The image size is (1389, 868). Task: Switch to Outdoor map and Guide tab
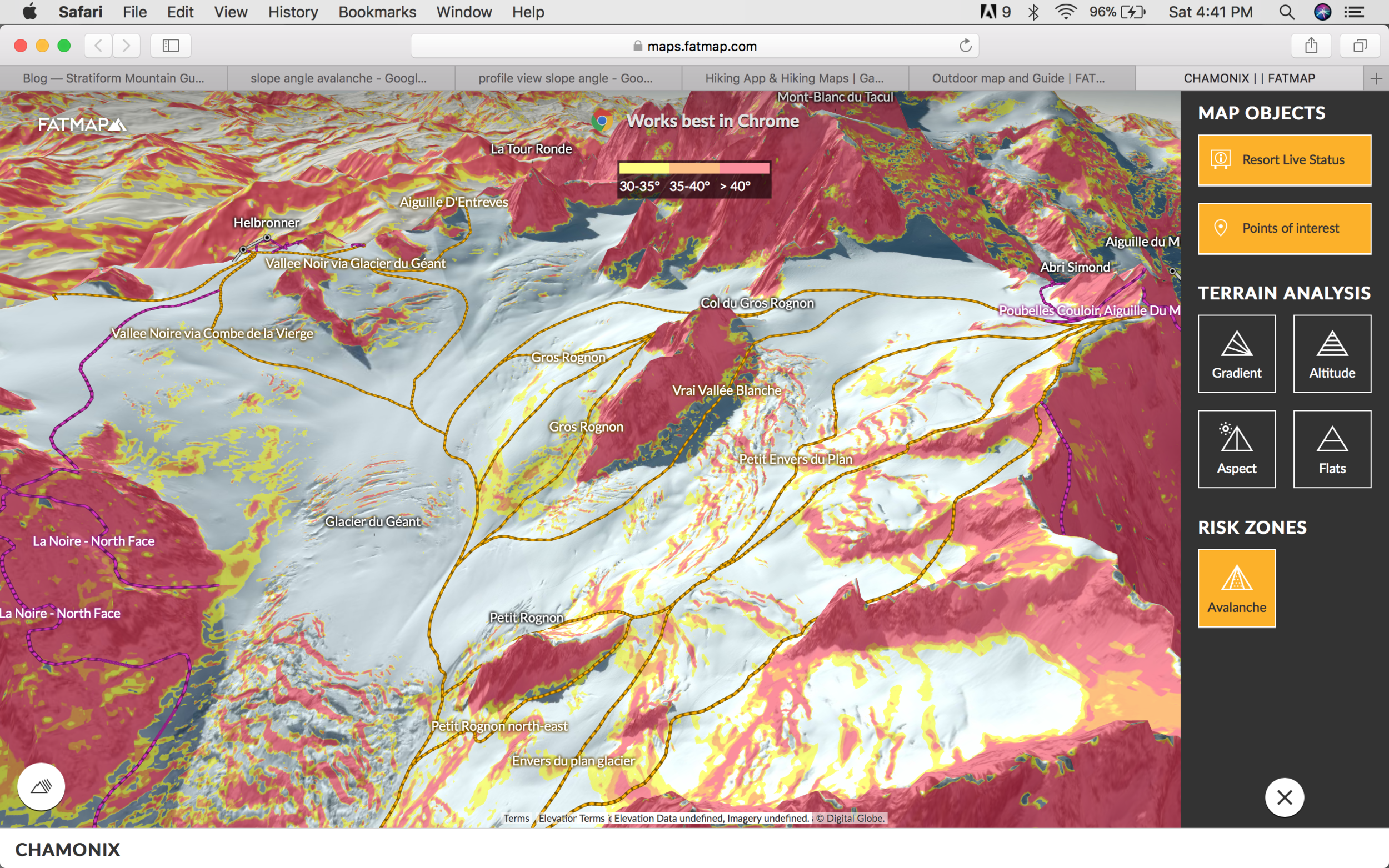1022,78
